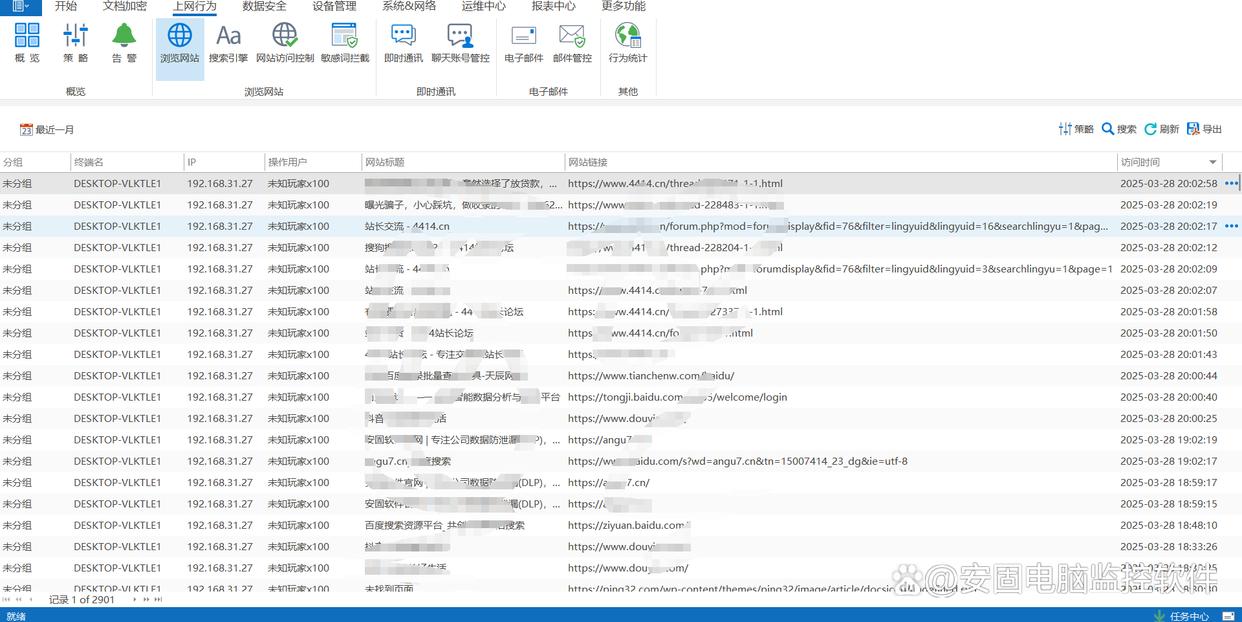Open 聊天账号管控 chat account control
1242x622 pixels.
[x=460, y=42]
